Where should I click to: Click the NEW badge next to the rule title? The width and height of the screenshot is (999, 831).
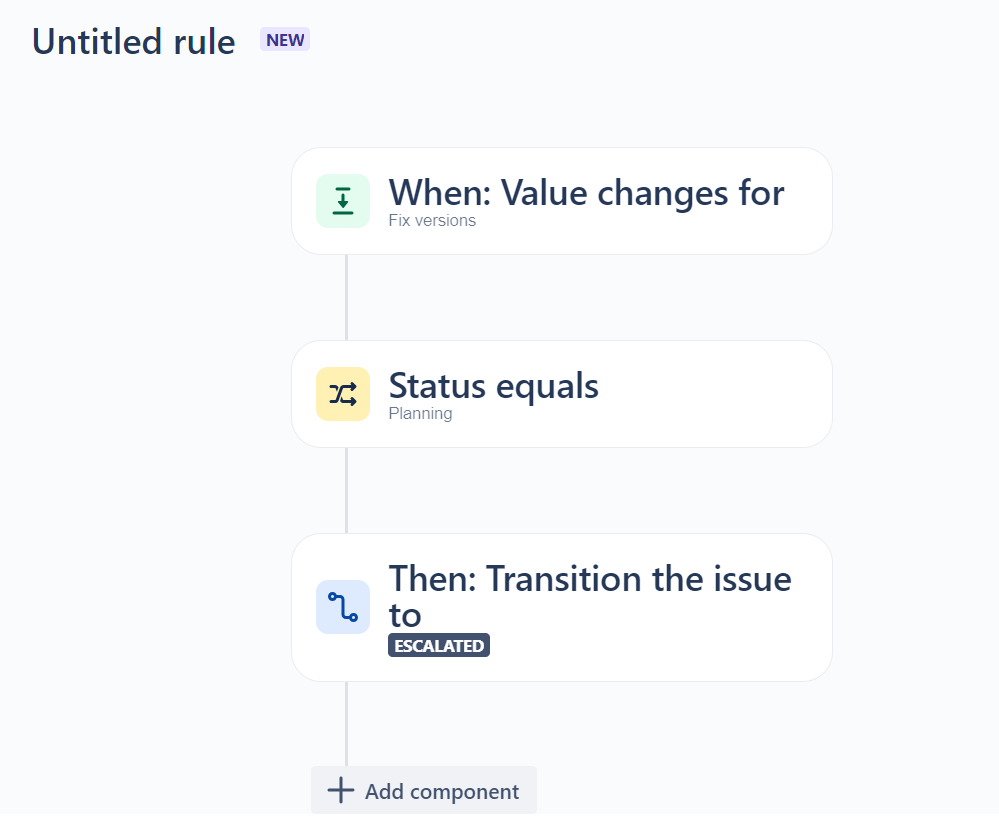pyautogui.click(x=284, y=39)
